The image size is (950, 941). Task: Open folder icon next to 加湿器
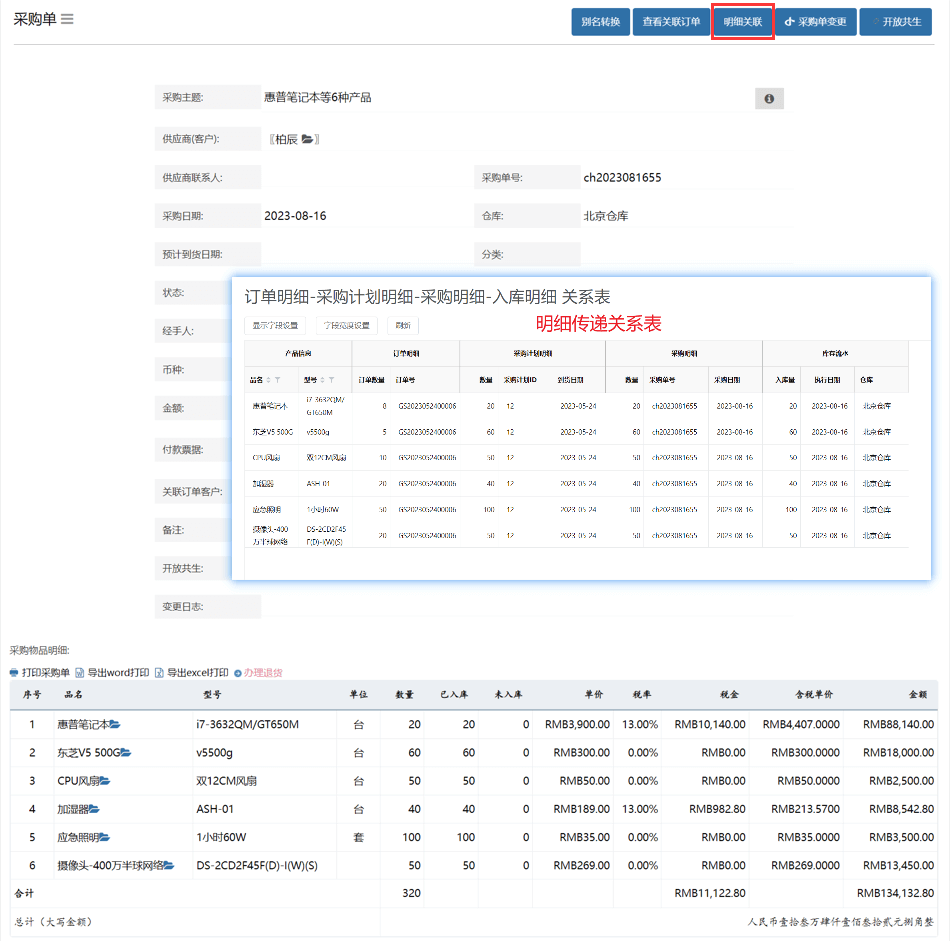click(x=95, y=808)
